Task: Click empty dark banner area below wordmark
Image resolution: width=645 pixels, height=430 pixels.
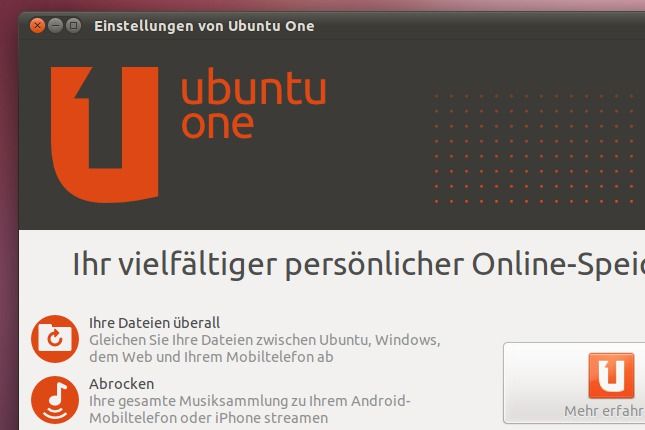Action: (x=288, y=185)
